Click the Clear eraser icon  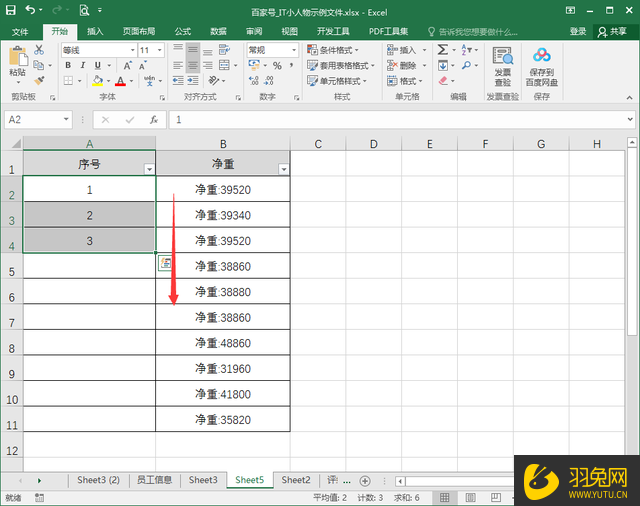(x=443, y=81)
